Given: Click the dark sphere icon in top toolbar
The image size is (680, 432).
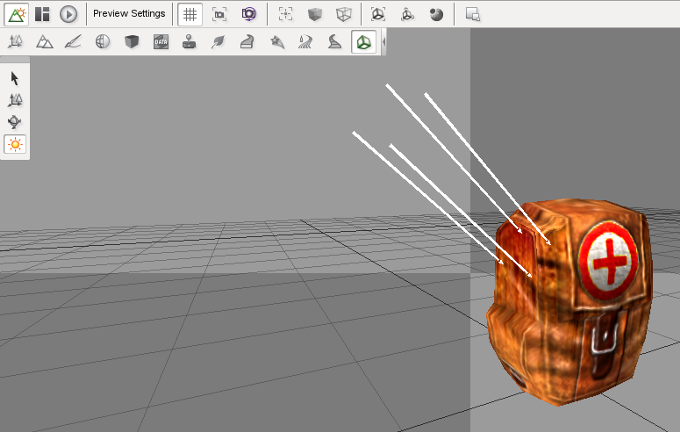Looking at the screenshot, I should (436, 14).
